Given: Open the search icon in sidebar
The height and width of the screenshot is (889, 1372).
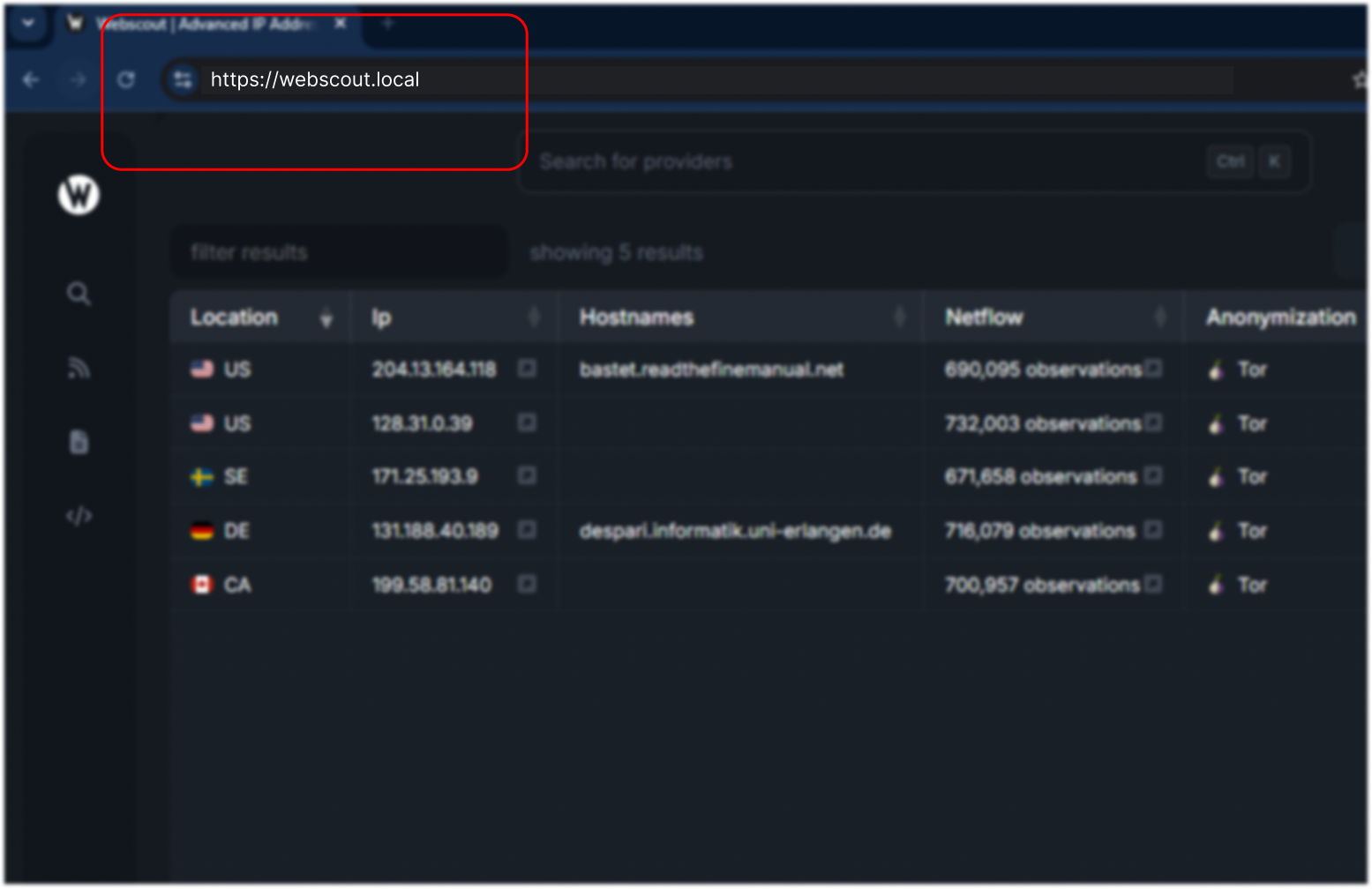Looking at the screenshot, I should [79, 294].
